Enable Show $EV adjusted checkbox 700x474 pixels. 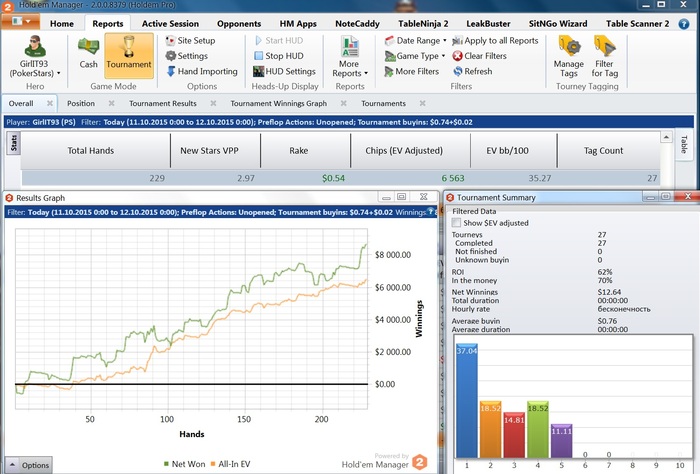(456, 223)
